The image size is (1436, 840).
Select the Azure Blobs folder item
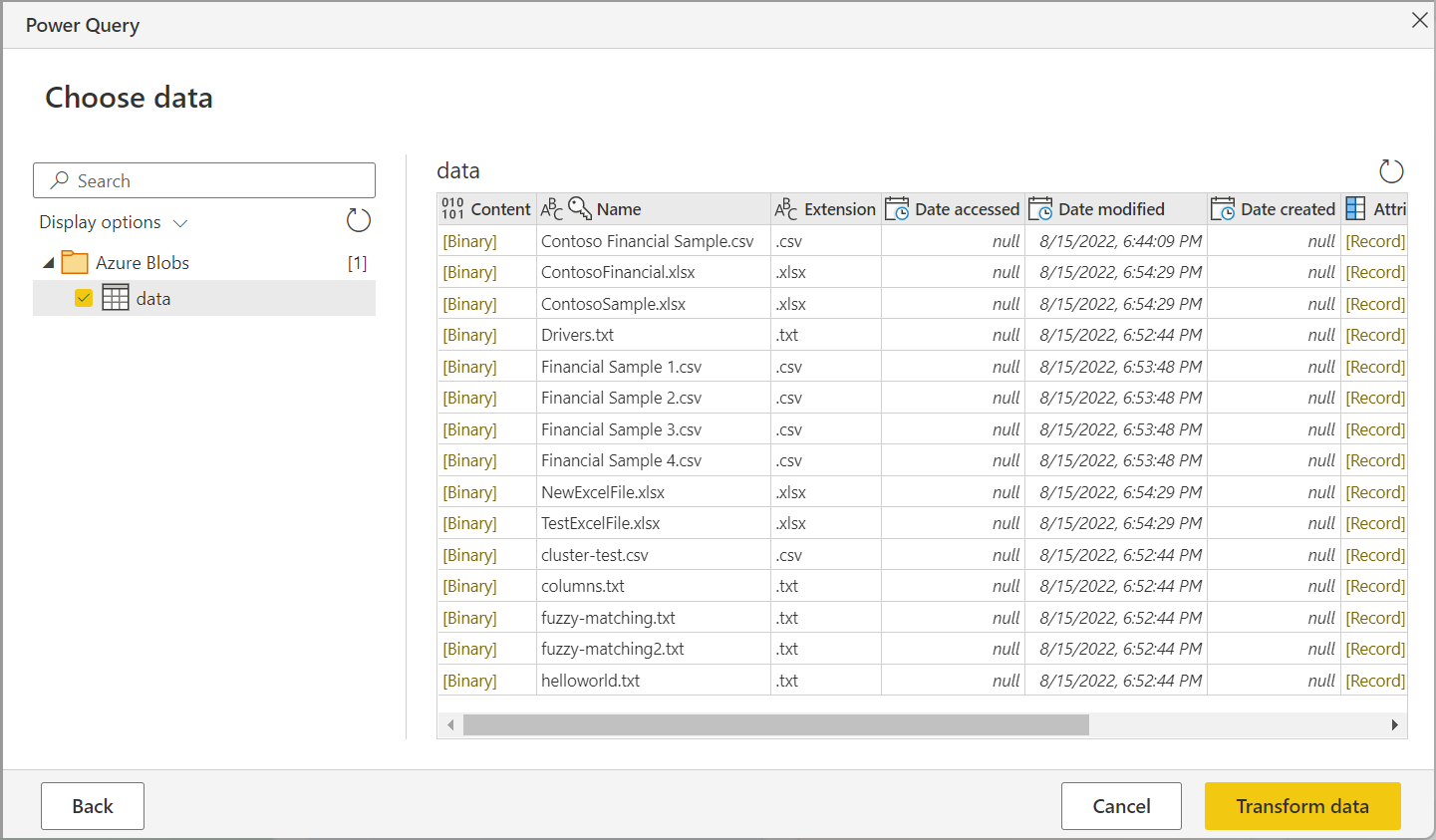142,263
